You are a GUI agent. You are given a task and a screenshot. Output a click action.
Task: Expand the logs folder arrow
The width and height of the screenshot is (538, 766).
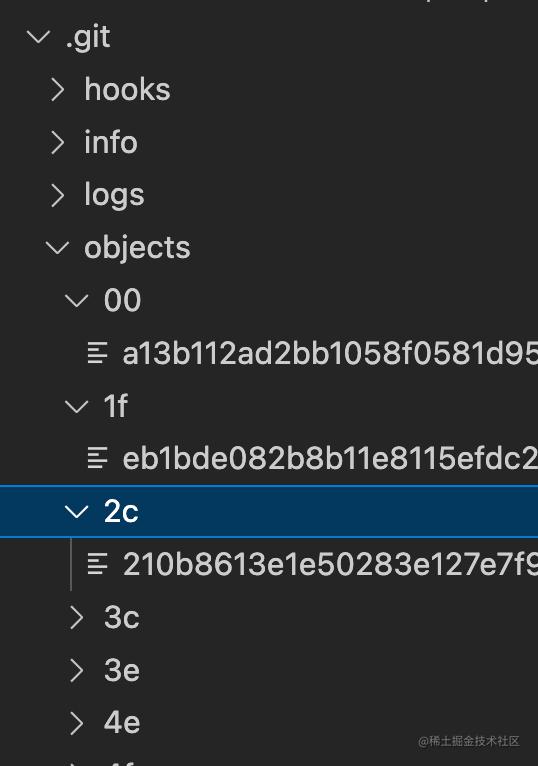click(58, 195)
